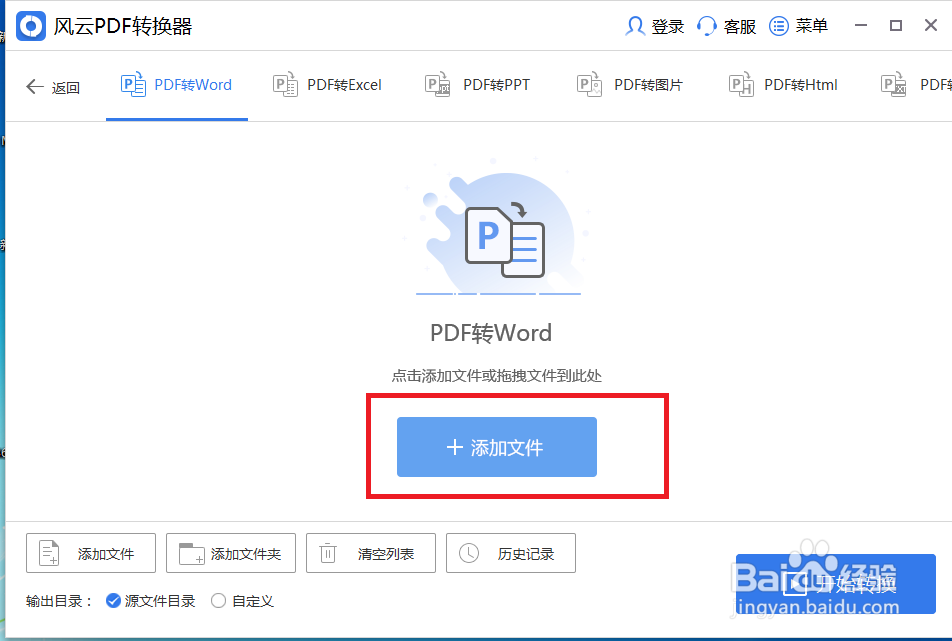The width and height of the screenshot is (952, 641).
Task: Click the 风云PDF转换器 app logo
Action: pyautogui.click(x=31, y=26)
